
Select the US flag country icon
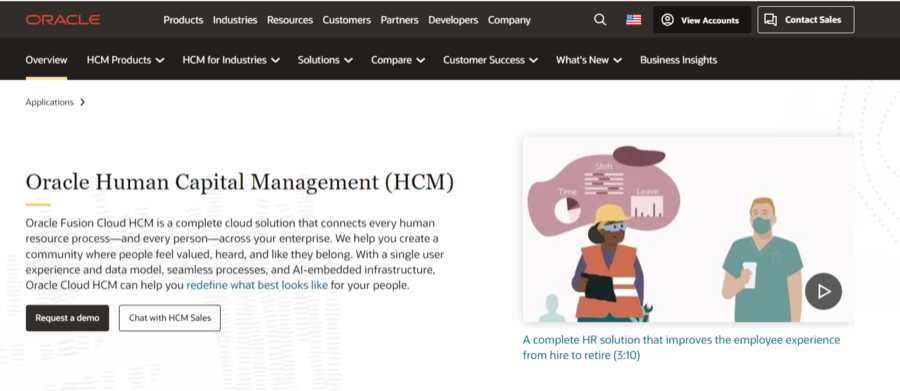pyautogui.click(x=634, y=20)
